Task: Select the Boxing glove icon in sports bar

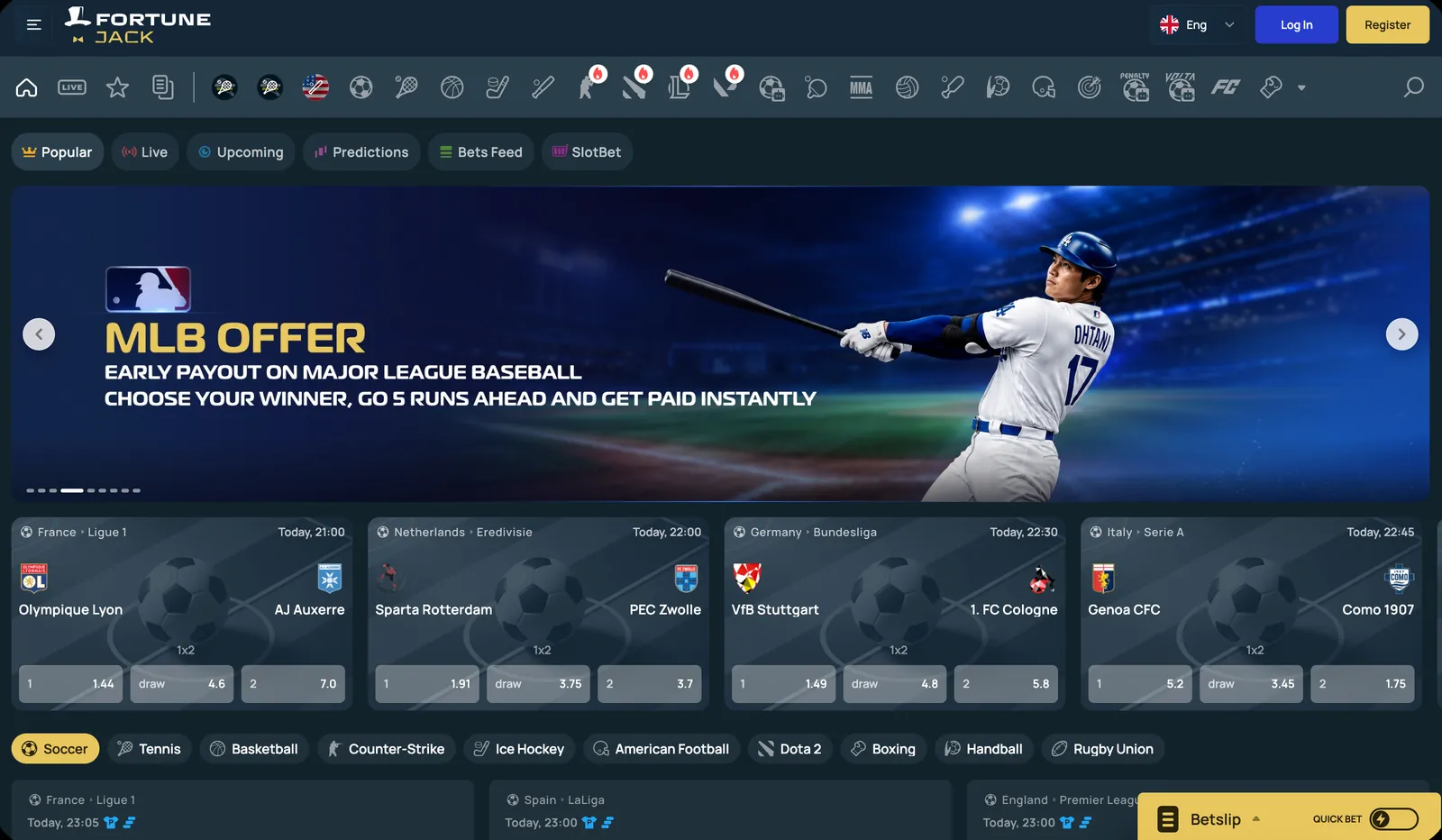Action: pyautogui.click(x=1272, y=87)
